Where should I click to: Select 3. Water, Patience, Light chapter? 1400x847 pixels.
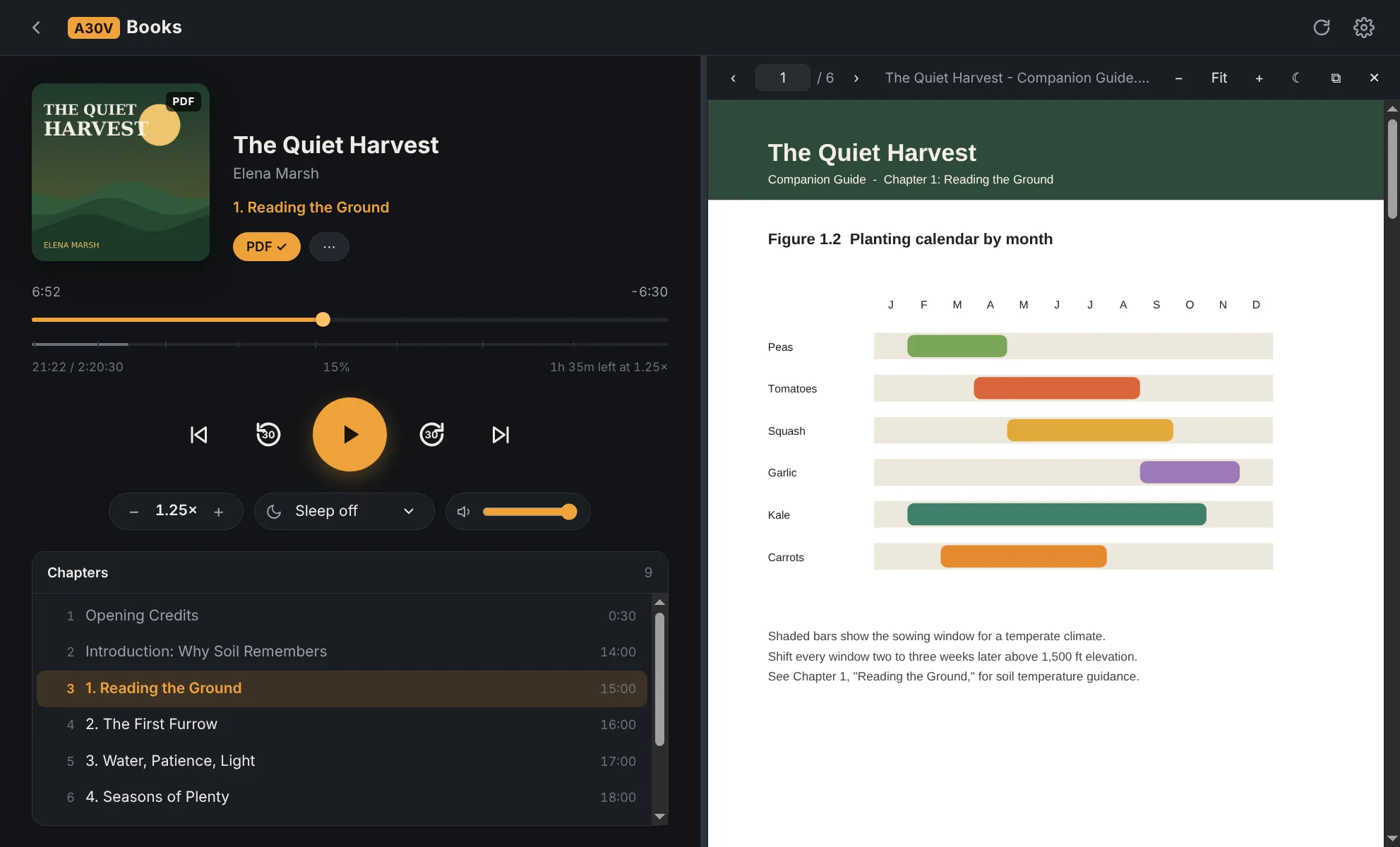(x=342, y=761)
